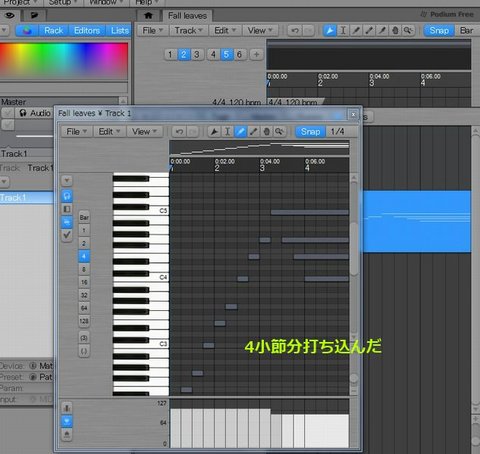Screen dimensions: 480x454
Task: Select page button 1 in arrangement
Action: [x=170, y=54]
